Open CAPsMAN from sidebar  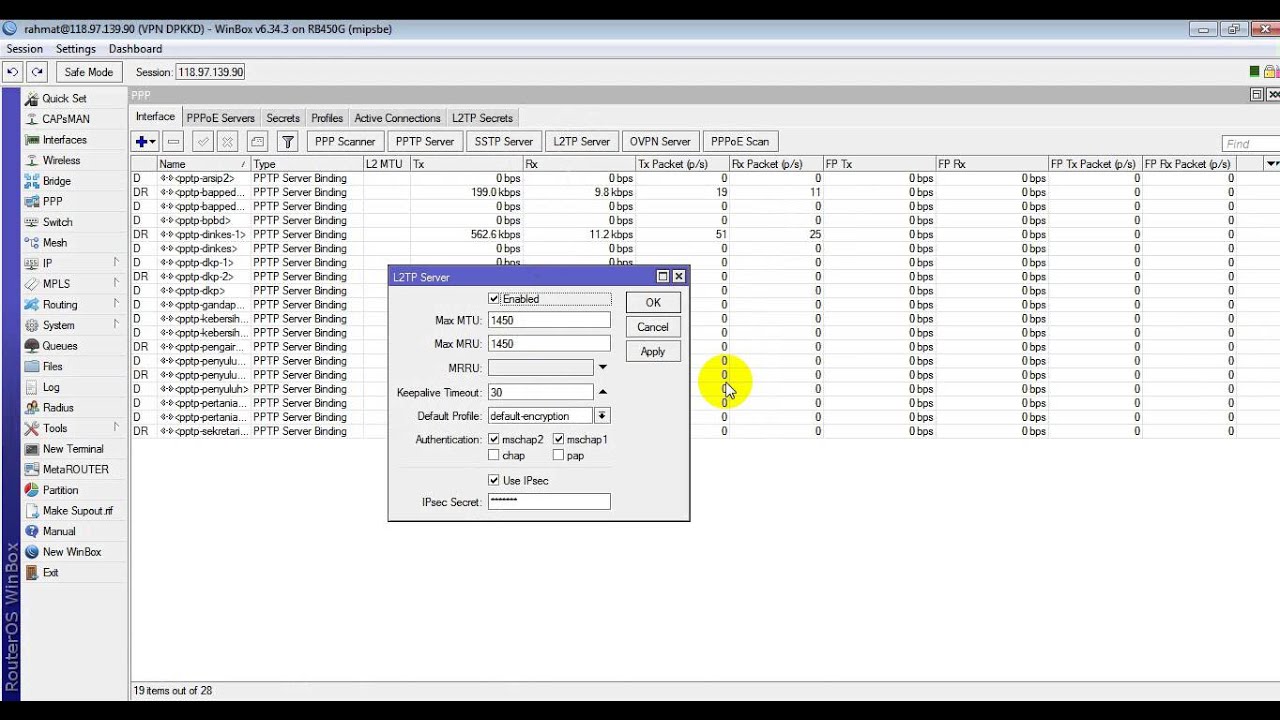(66, 119)
